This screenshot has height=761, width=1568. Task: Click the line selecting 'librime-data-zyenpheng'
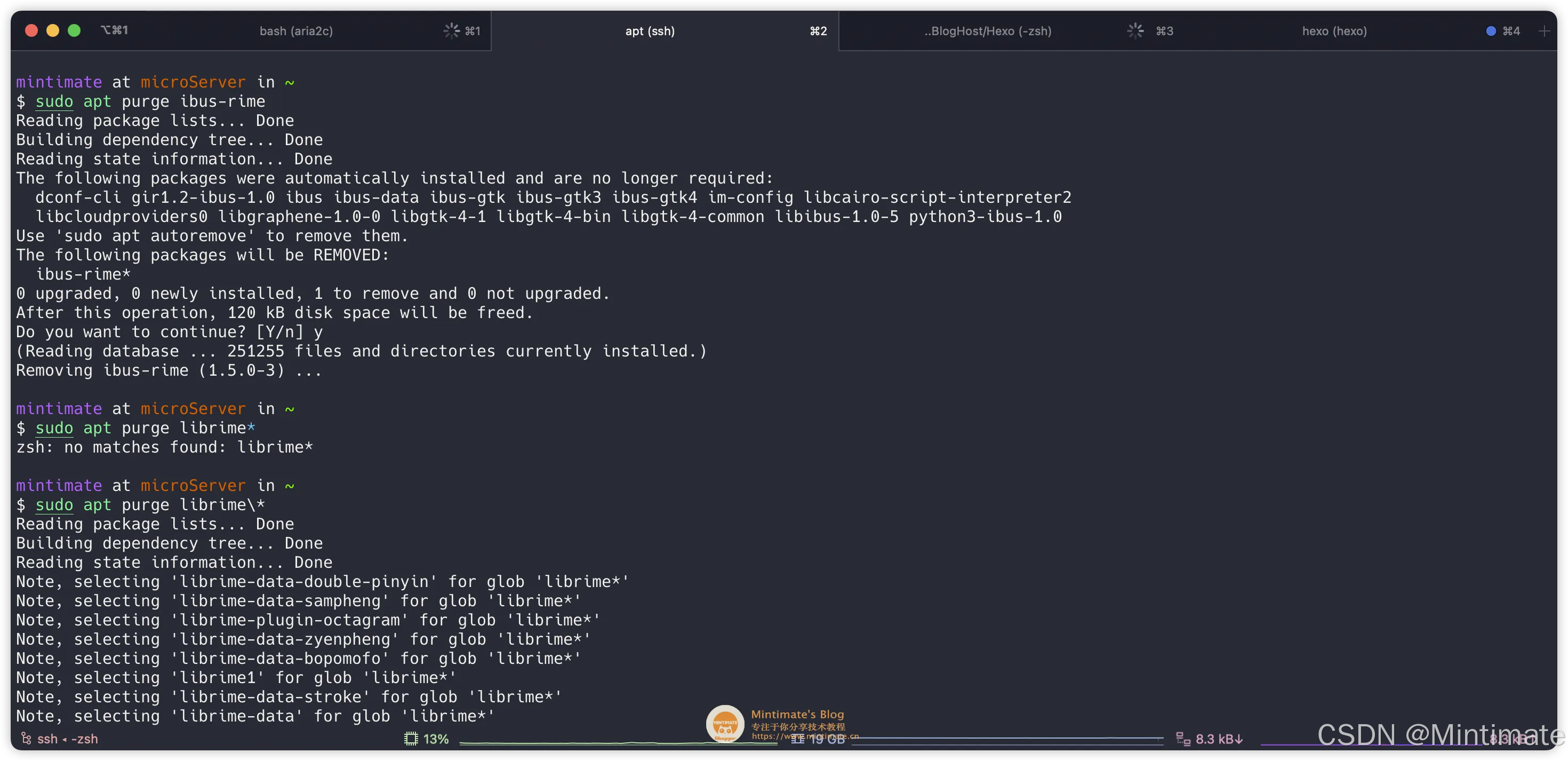point(303,640)
